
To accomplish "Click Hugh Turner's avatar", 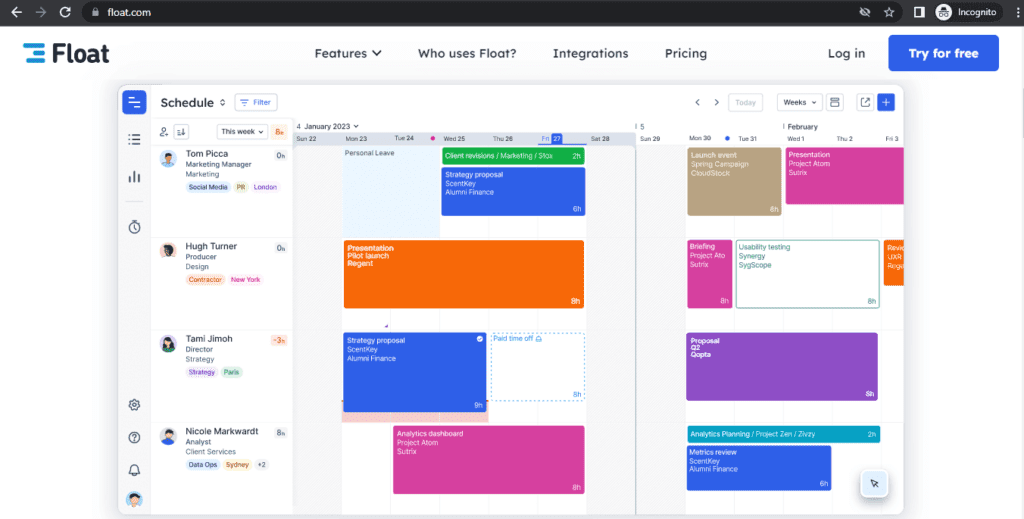I will [x=168, y=251].
